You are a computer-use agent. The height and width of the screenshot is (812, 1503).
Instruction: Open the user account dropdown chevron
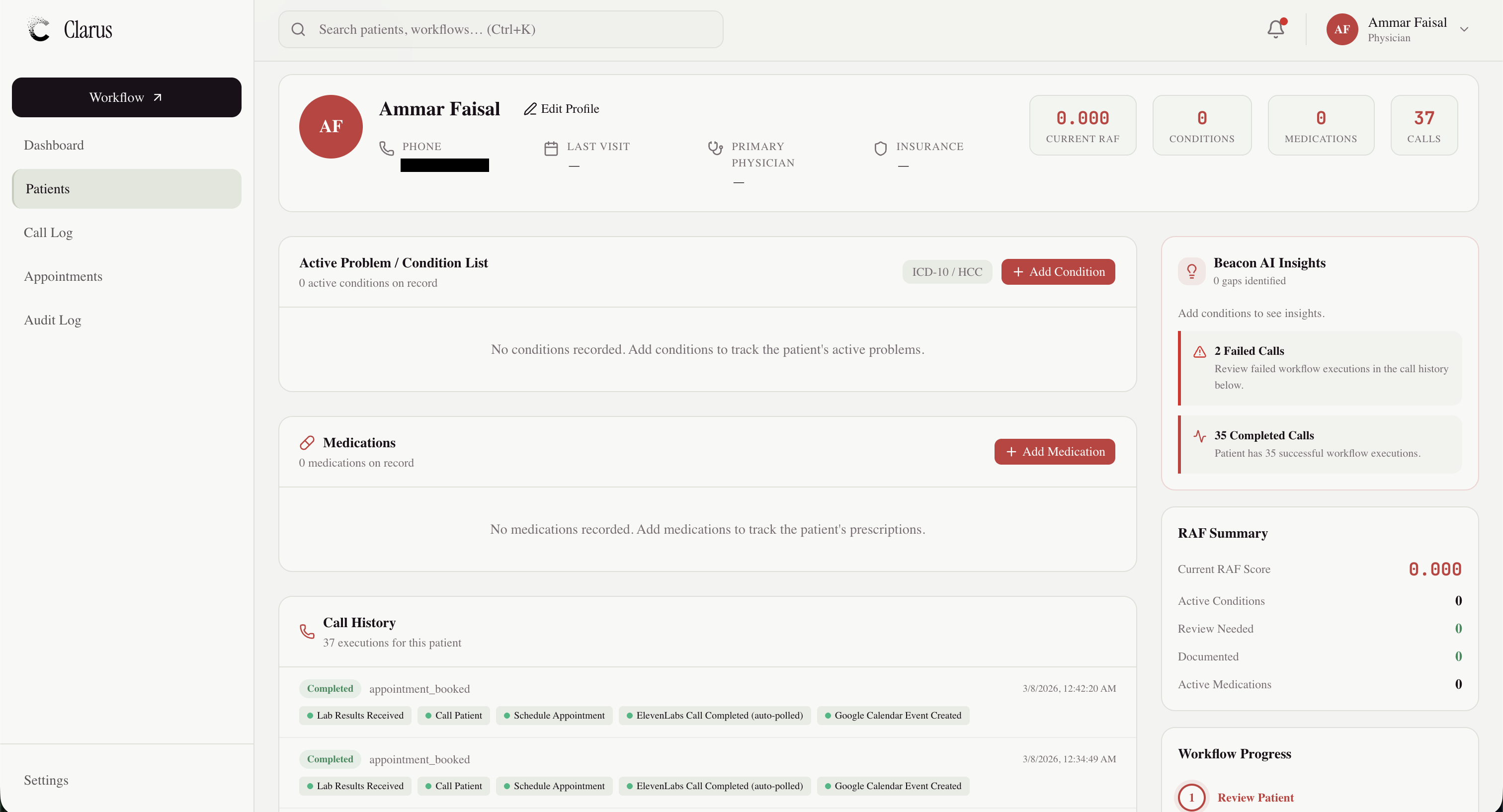tap(1464, 29)
